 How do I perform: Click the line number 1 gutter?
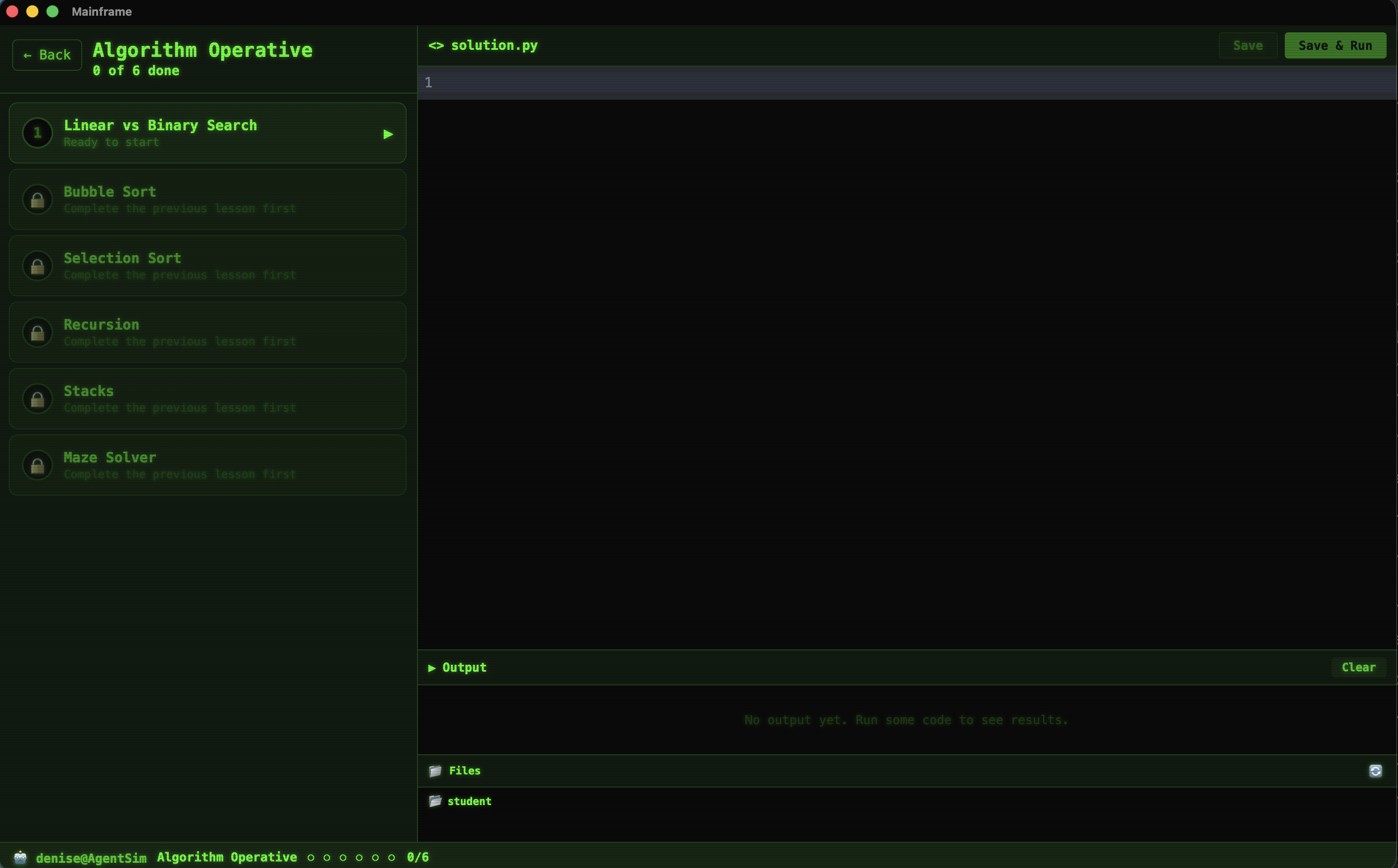tap(428, 83)
